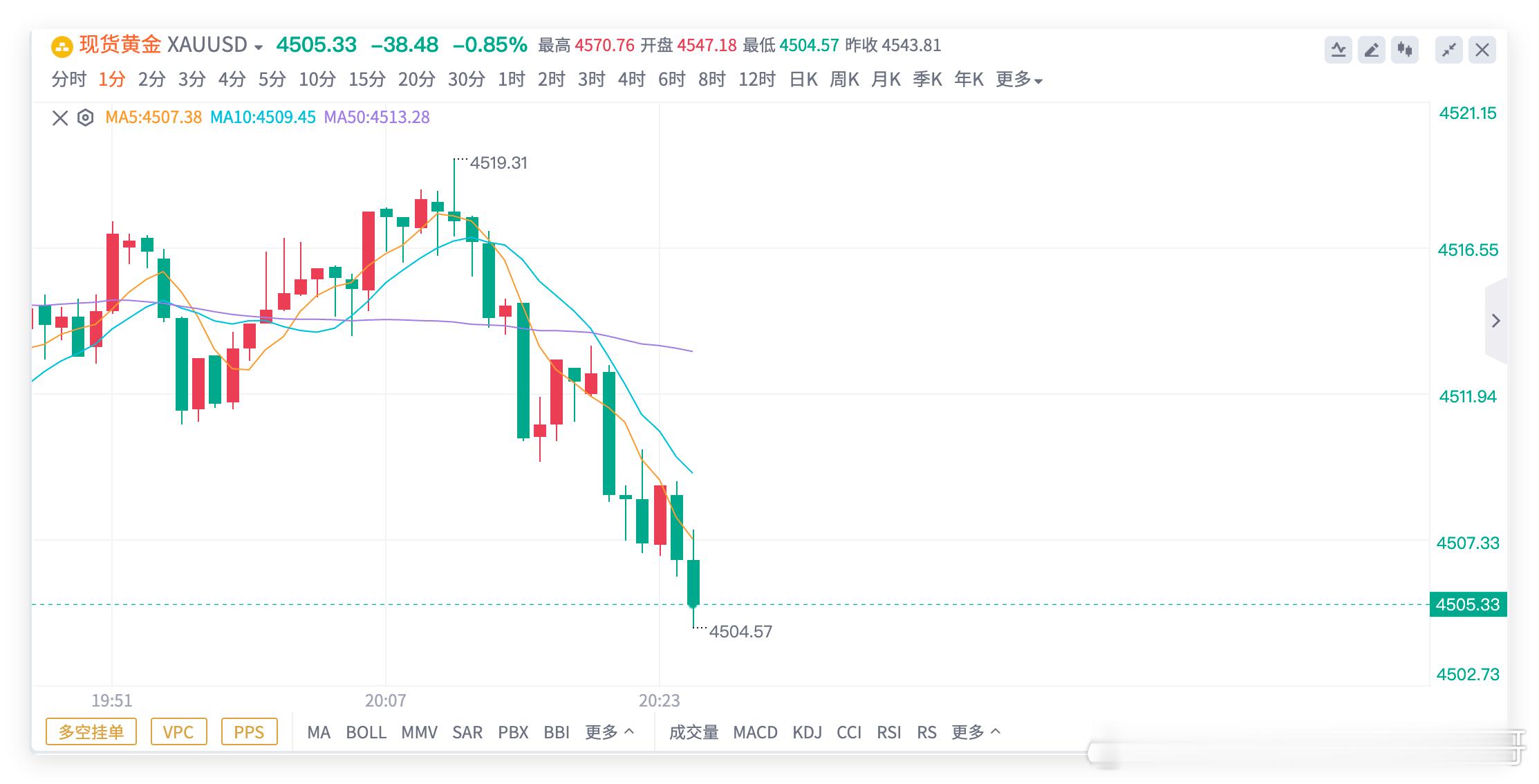
Task: Select the BOLL indicator
Action: 366,732
